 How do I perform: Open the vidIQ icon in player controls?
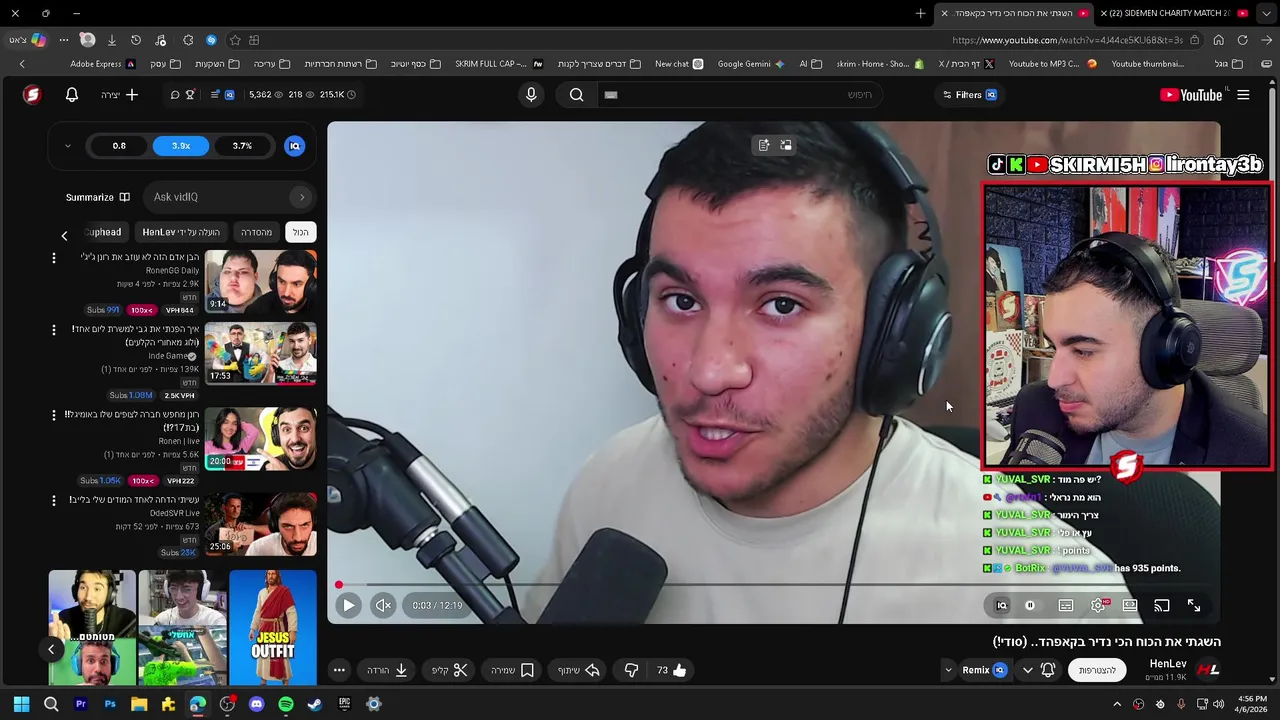1001,605
